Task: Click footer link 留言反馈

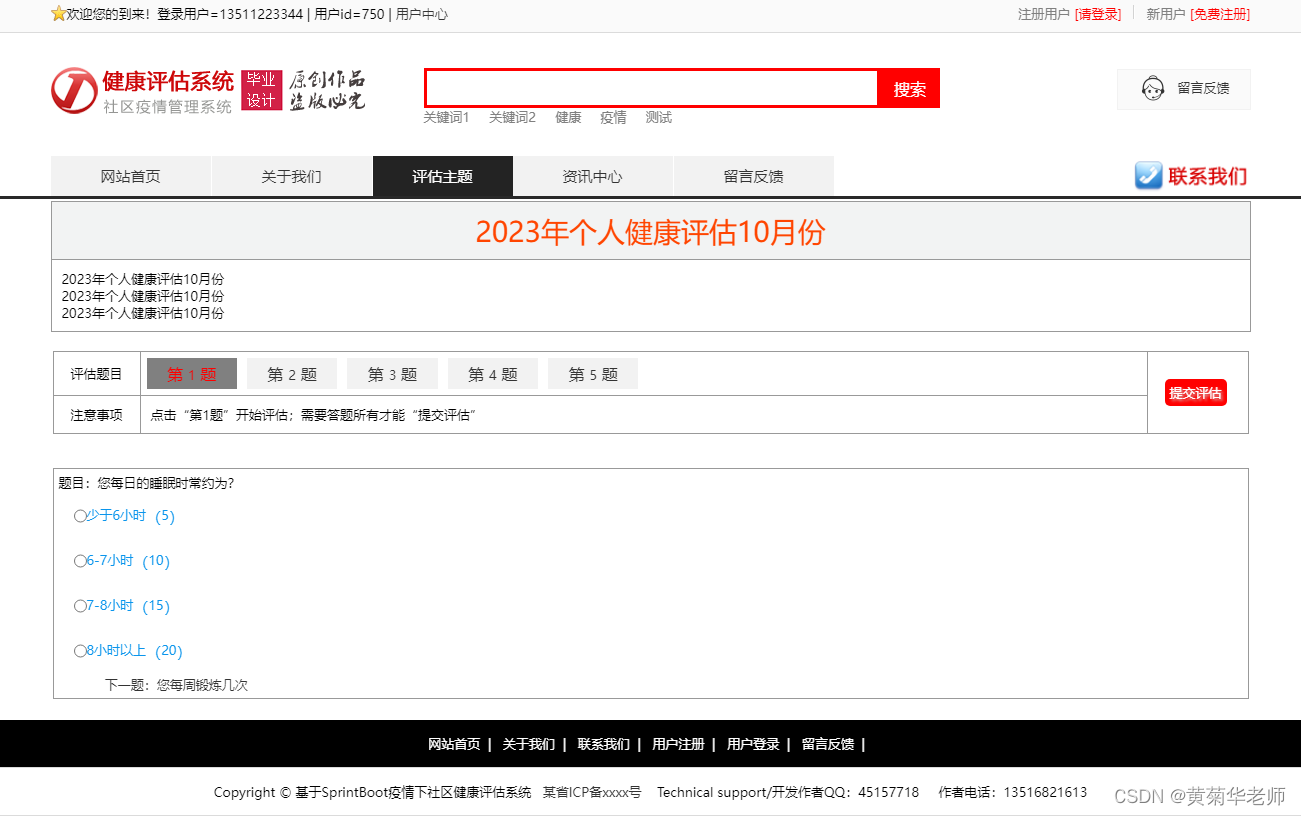Action: click(828, 744)
